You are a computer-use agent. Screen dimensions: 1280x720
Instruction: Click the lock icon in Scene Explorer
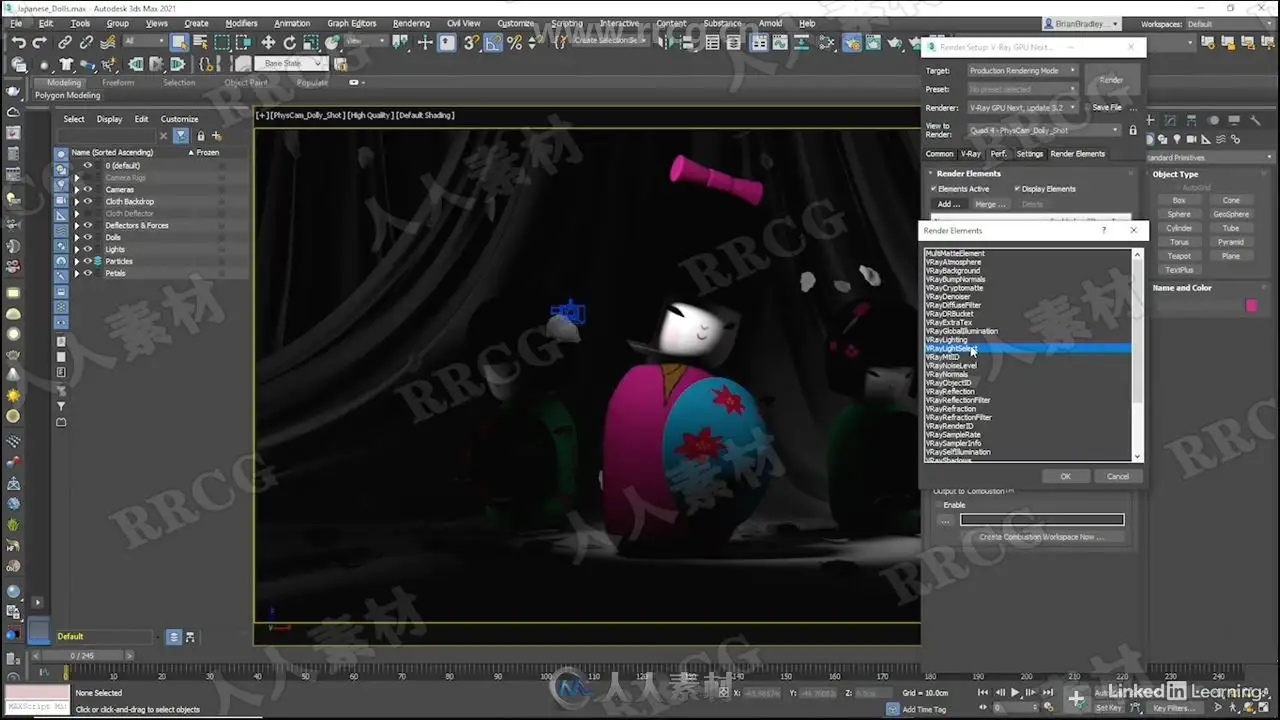point(201,136)
